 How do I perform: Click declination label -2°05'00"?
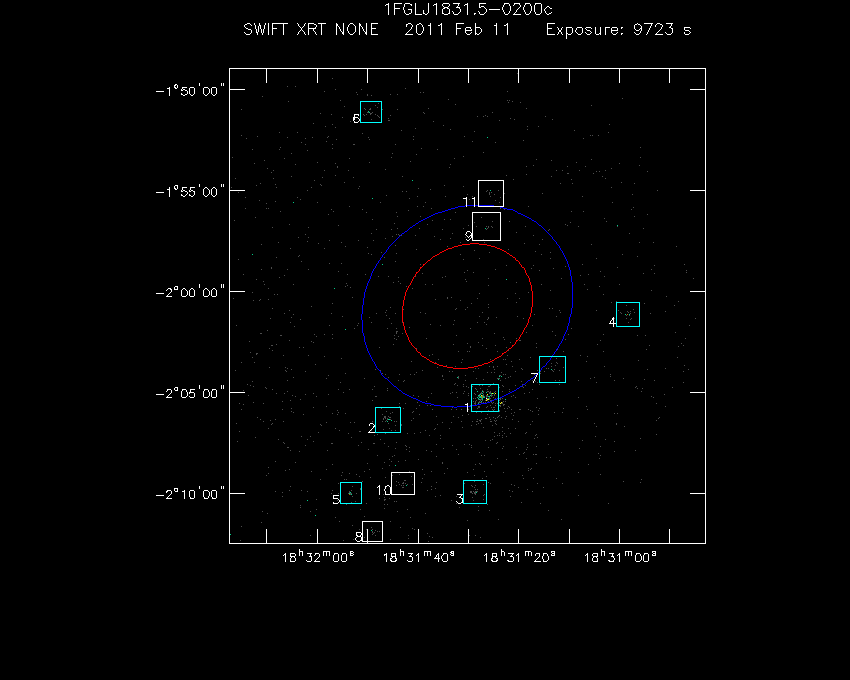point(190,393)
